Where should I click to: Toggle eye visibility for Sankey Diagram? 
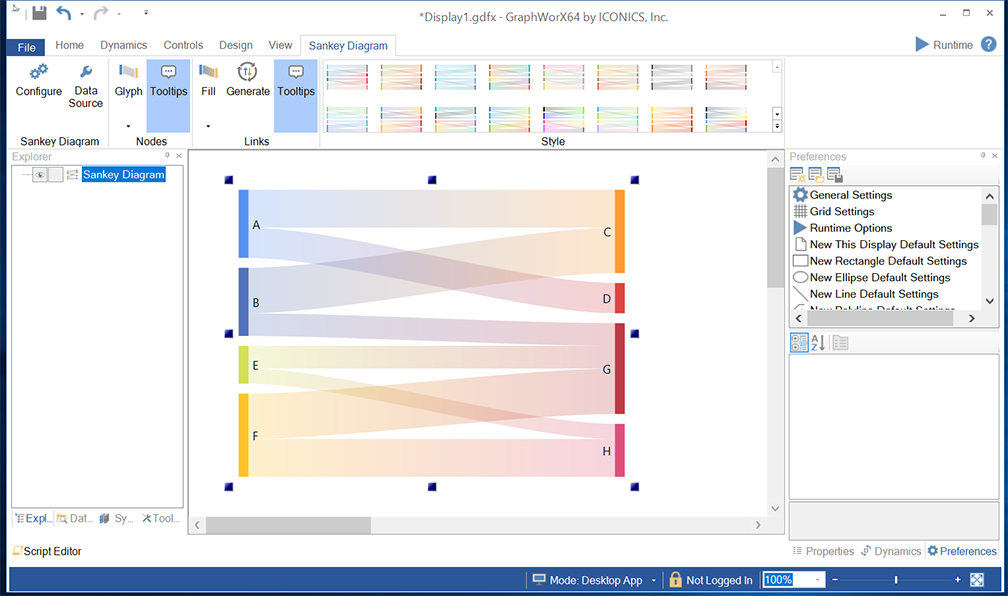40,175
